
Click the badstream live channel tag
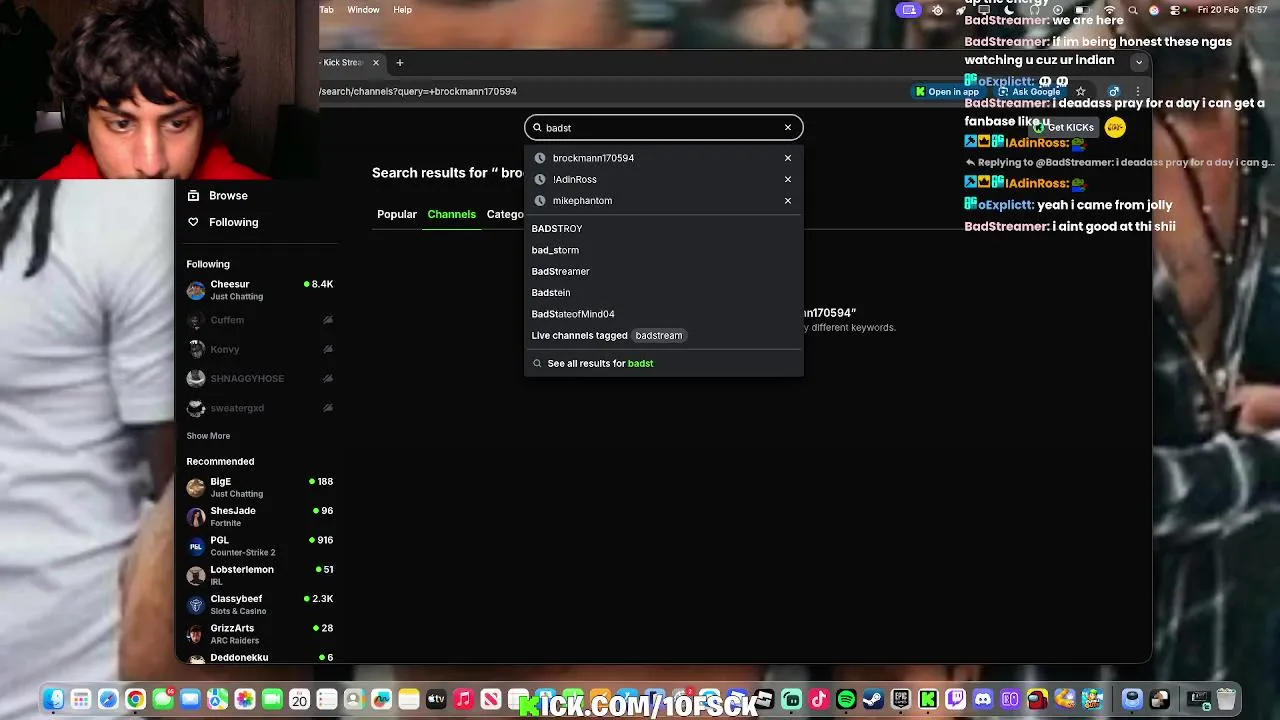coord(658,335)
